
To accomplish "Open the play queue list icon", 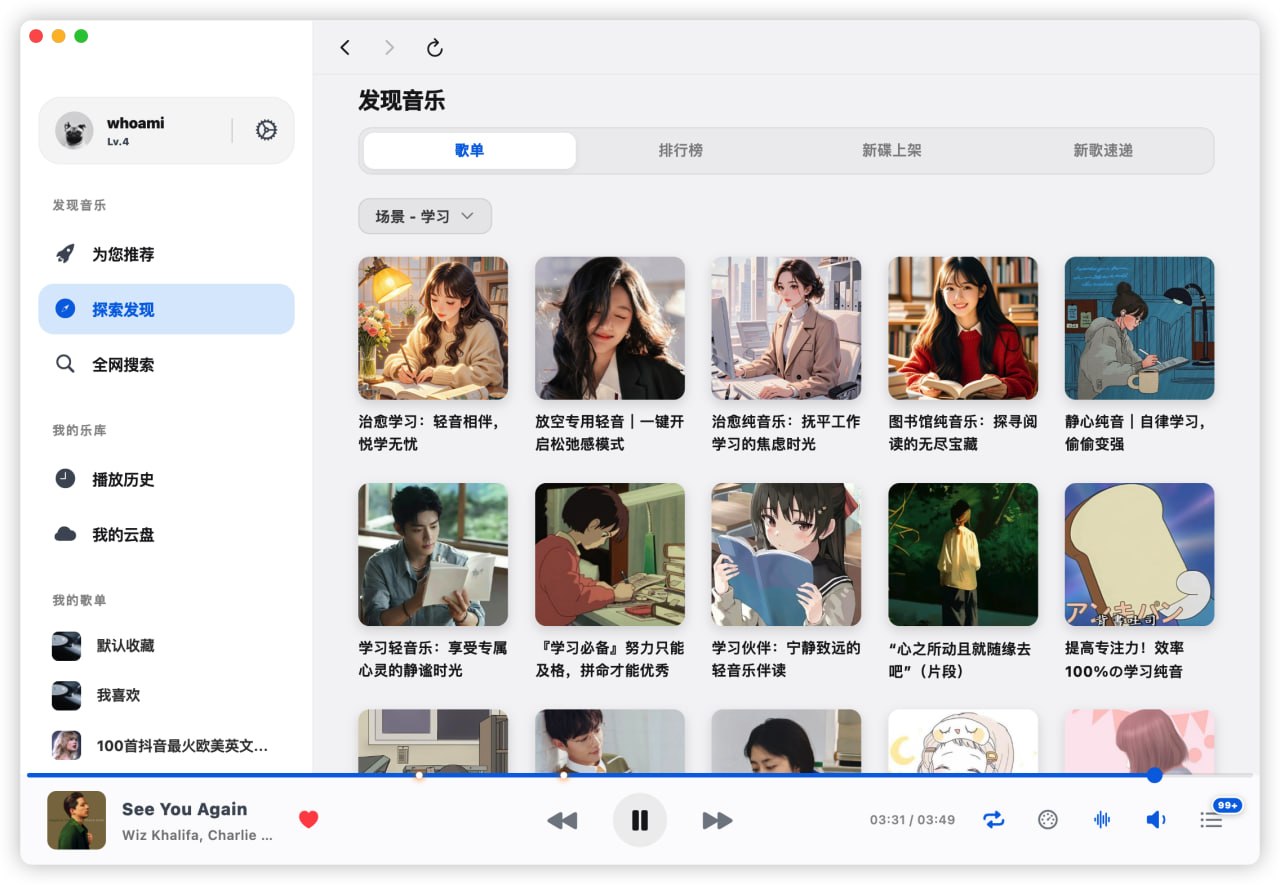I will tap(1211, 819).
